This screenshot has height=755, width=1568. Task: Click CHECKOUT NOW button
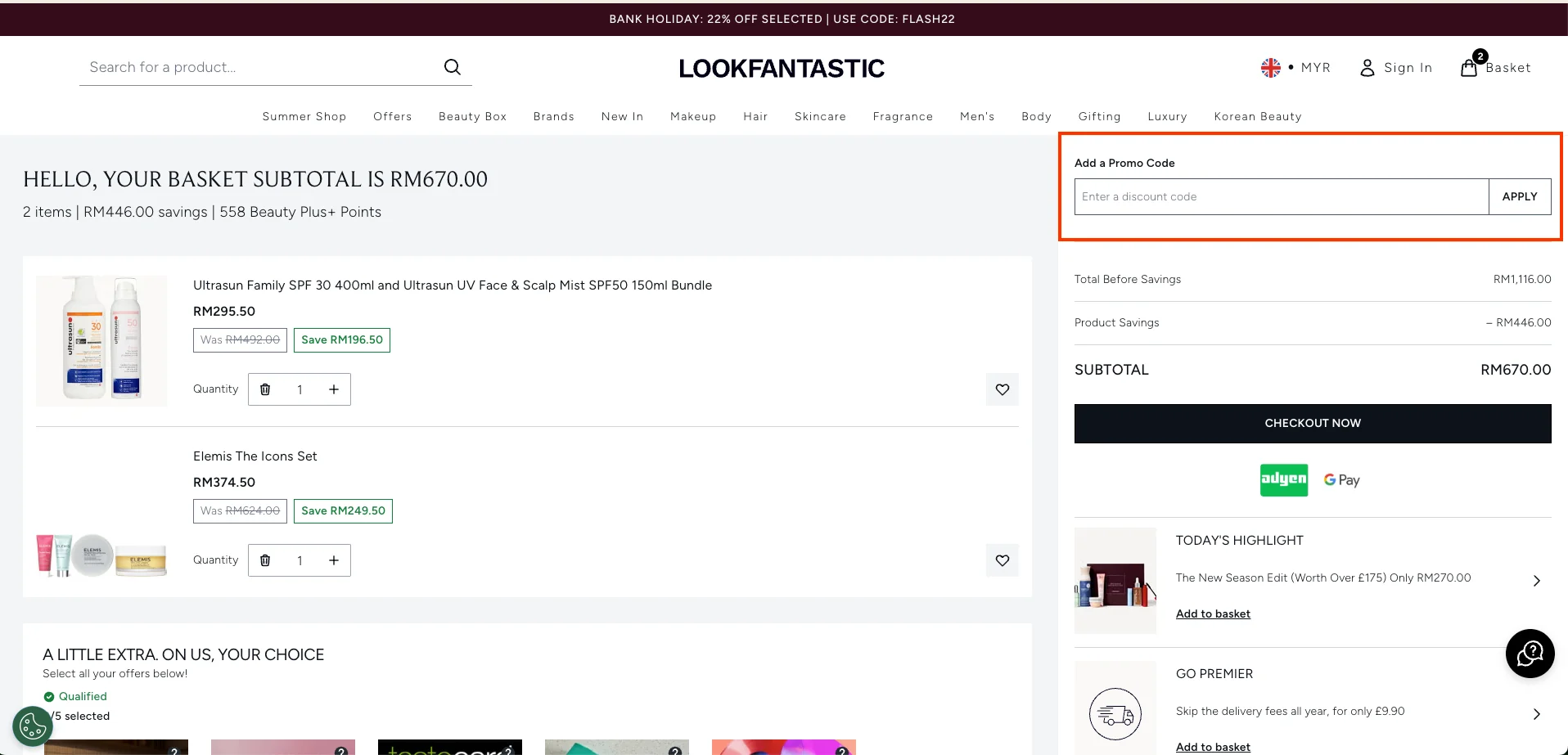tap(1313, 424)
